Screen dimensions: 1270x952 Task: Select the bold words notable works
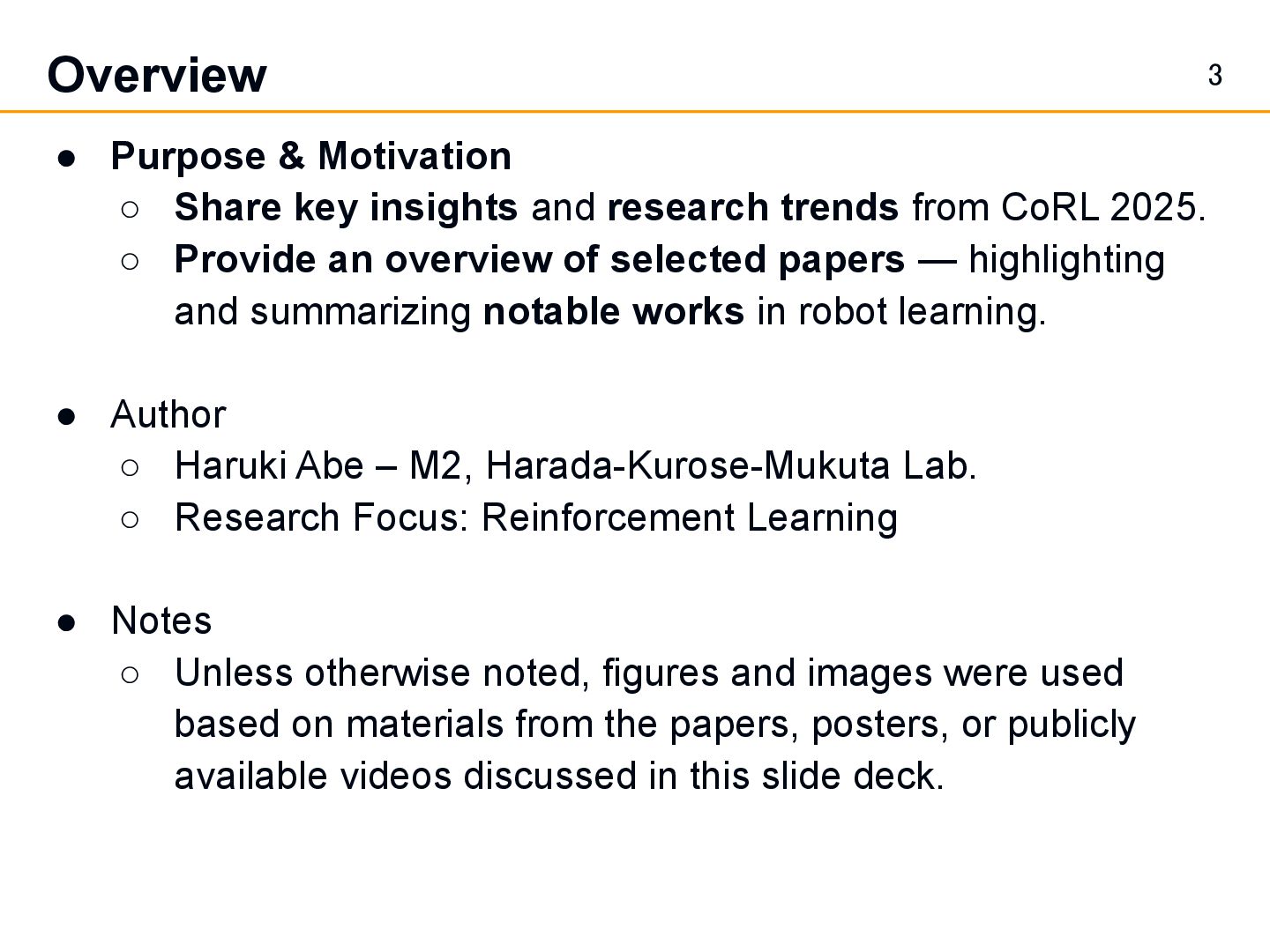[x=614, y=312]
